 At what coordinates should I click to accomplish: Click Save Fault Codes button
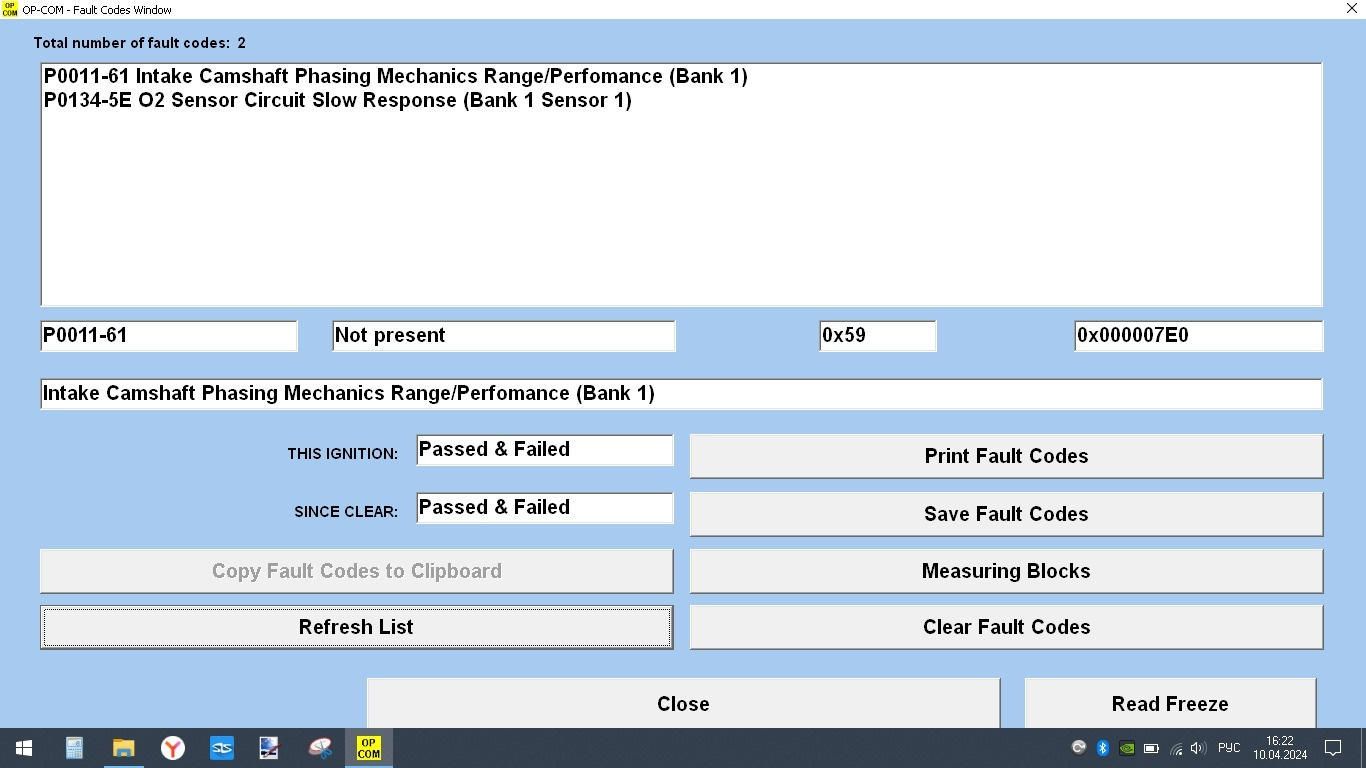(1007, 514)
